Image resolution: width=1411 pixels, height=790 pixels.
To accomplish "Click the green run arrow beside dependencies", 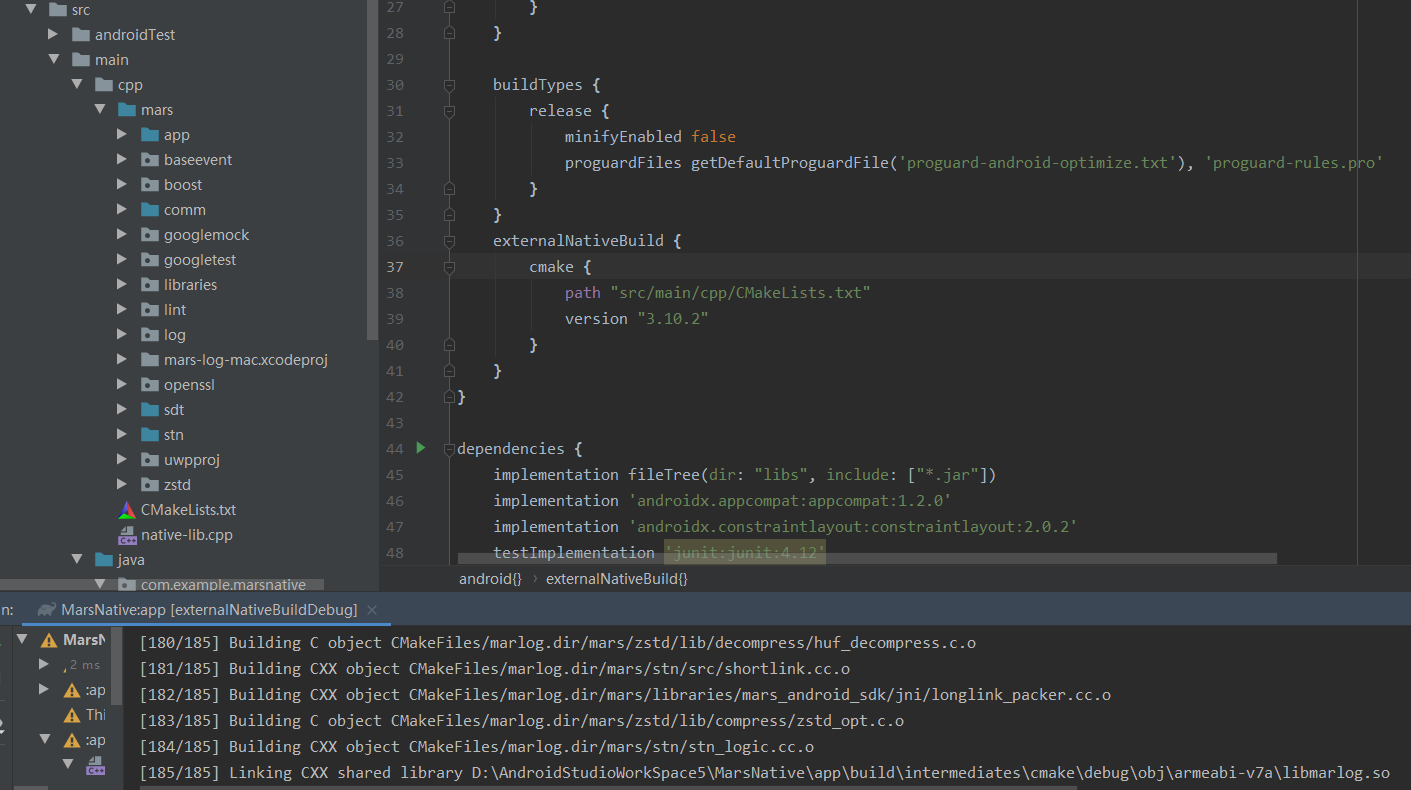I will click(x=421, y=448).
